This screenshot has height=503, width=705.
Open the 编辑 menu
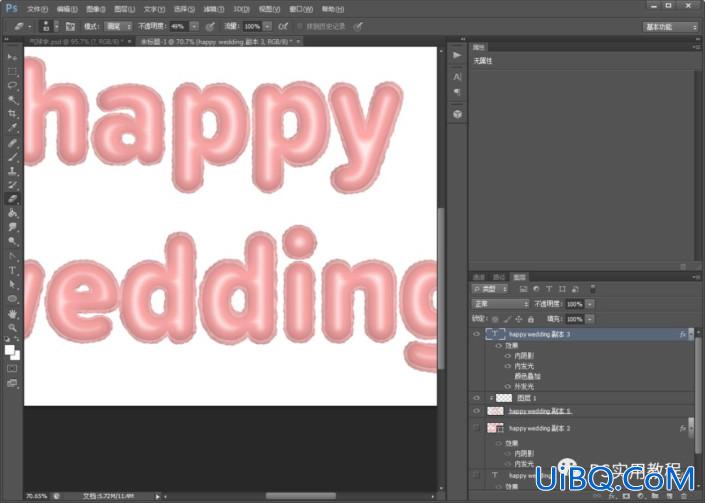click(67, 9)
